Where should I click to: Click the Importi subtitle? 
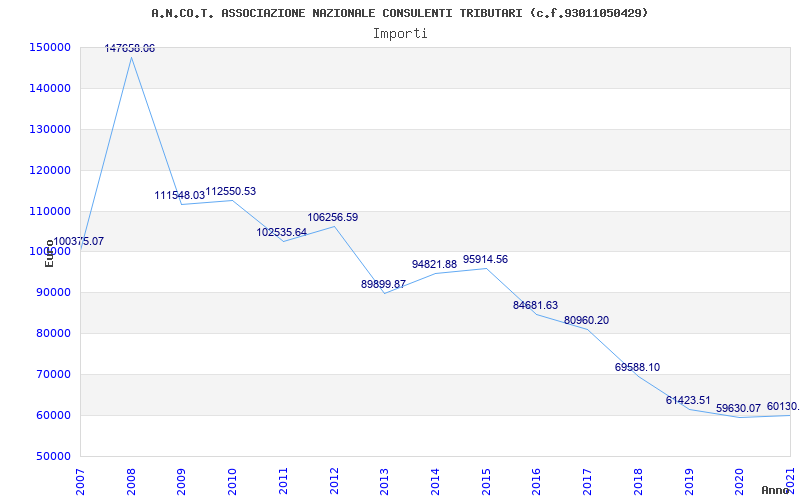[x=400, y=34]
